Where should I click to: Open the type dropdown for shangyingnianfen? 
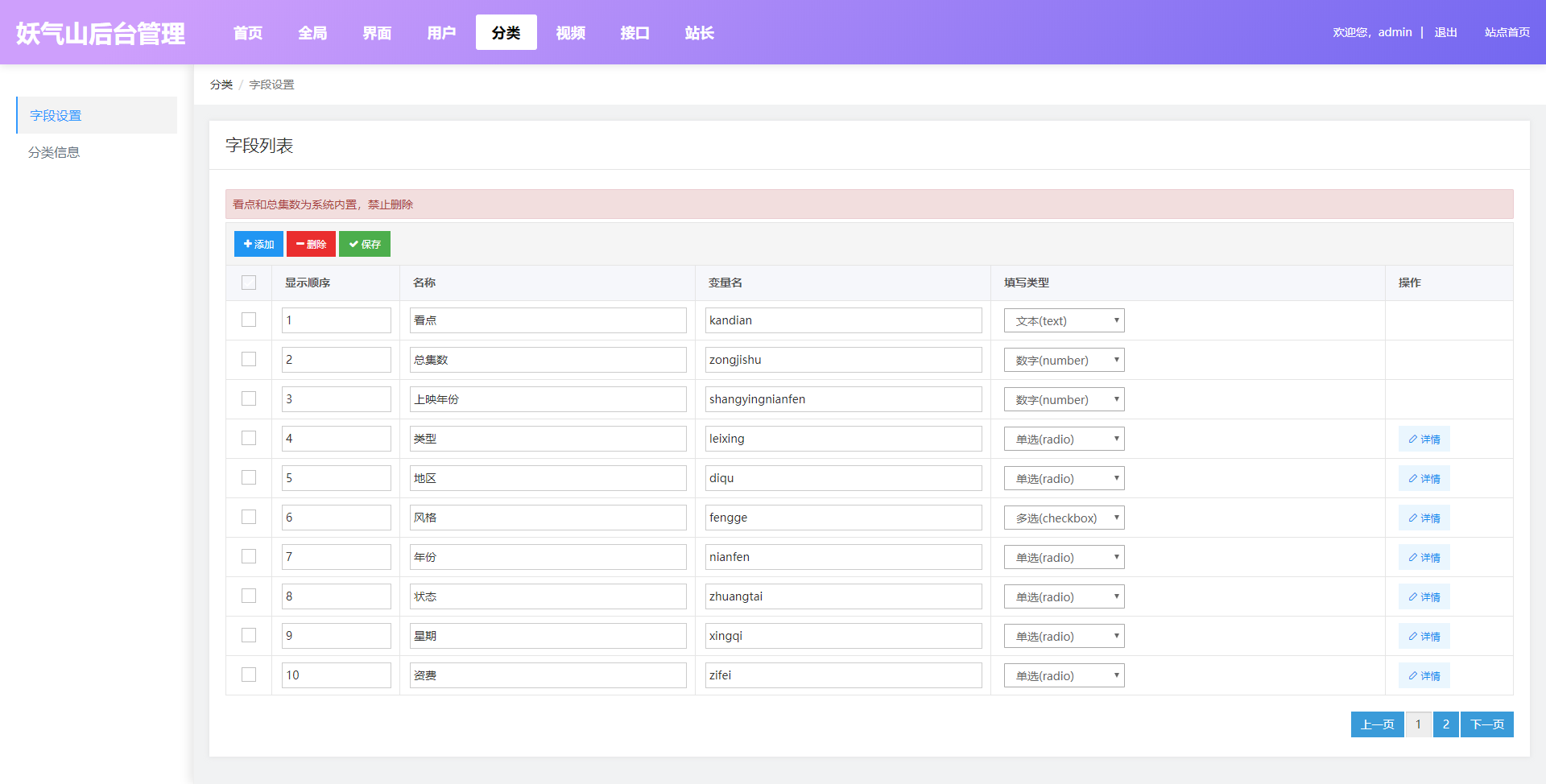tap(1064, 399)
